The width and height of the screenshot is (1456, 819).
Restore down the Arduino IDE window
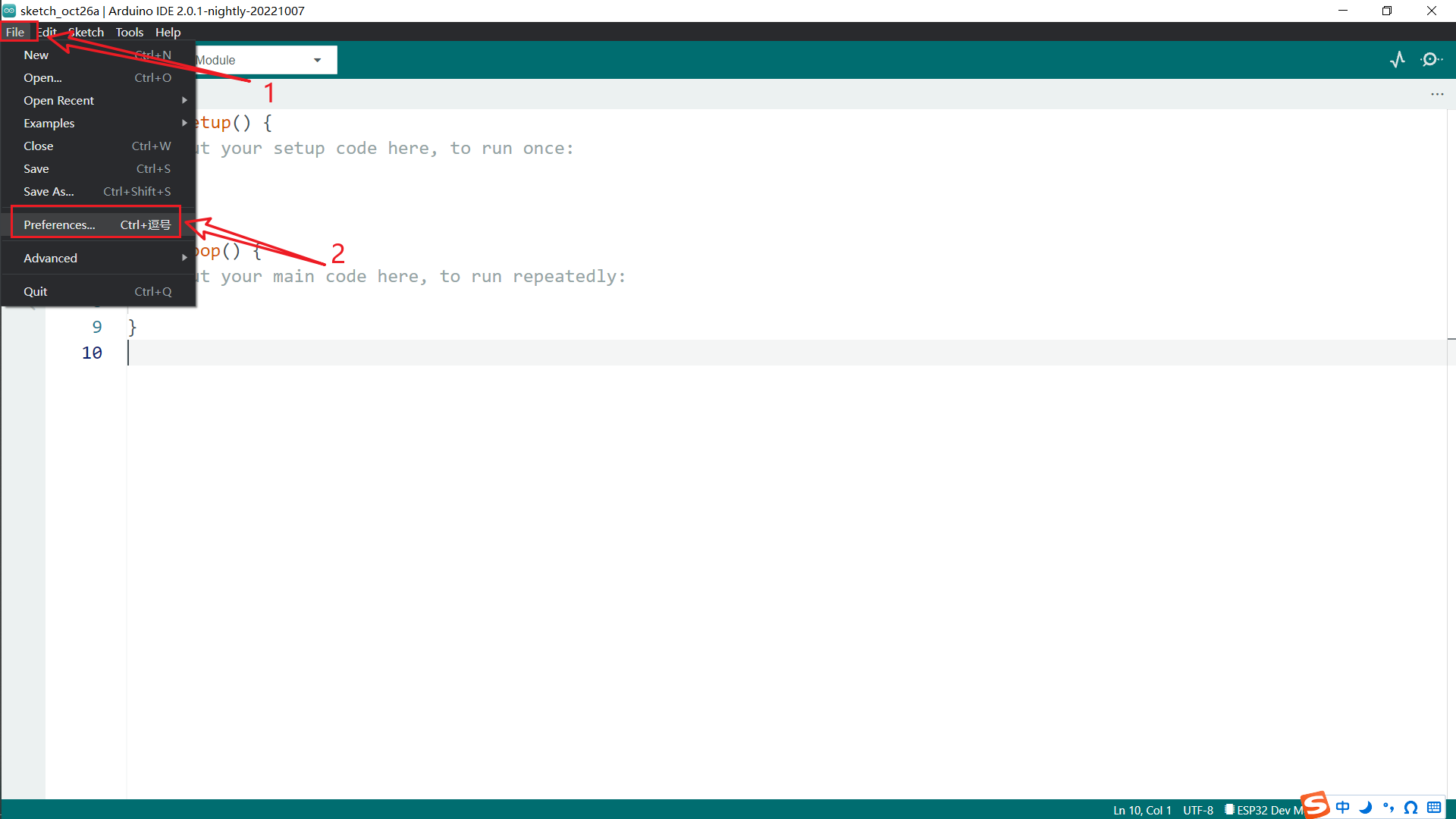pyautogui.click(x=1387, y=11)
